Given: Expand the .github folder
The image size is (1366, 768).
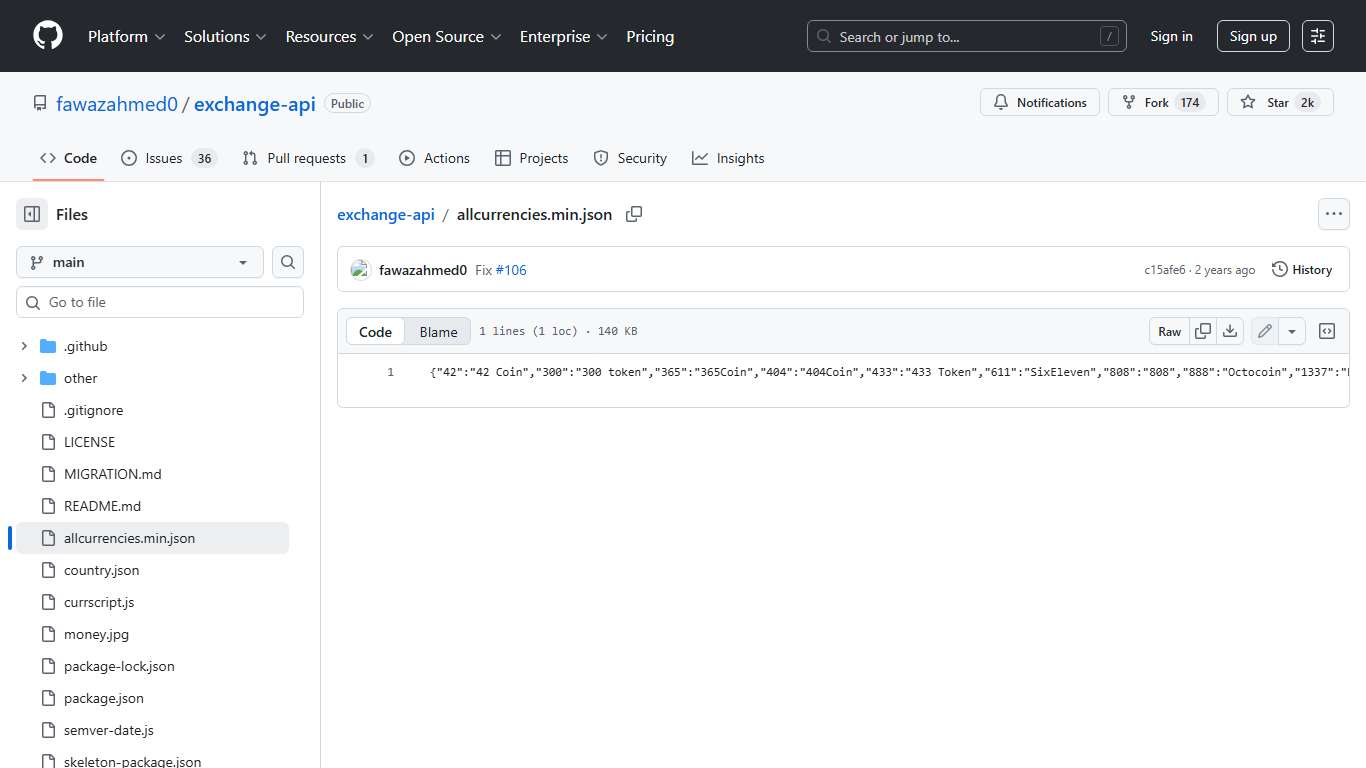Looking at the screenshot, I should tap(24, 346).
